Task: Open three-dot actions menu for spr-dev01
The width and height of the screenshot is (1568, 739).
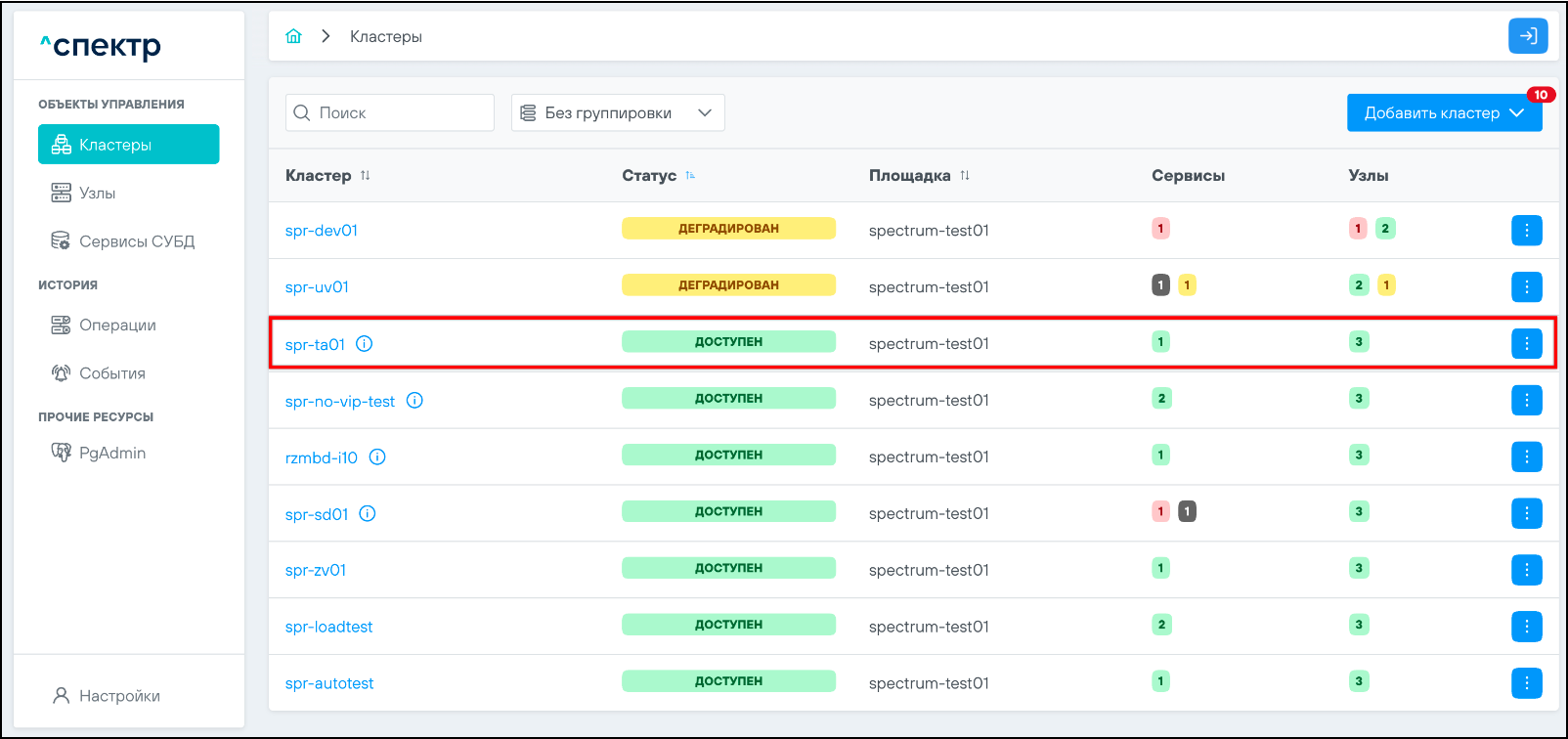Action: [x=1526, y=231]
